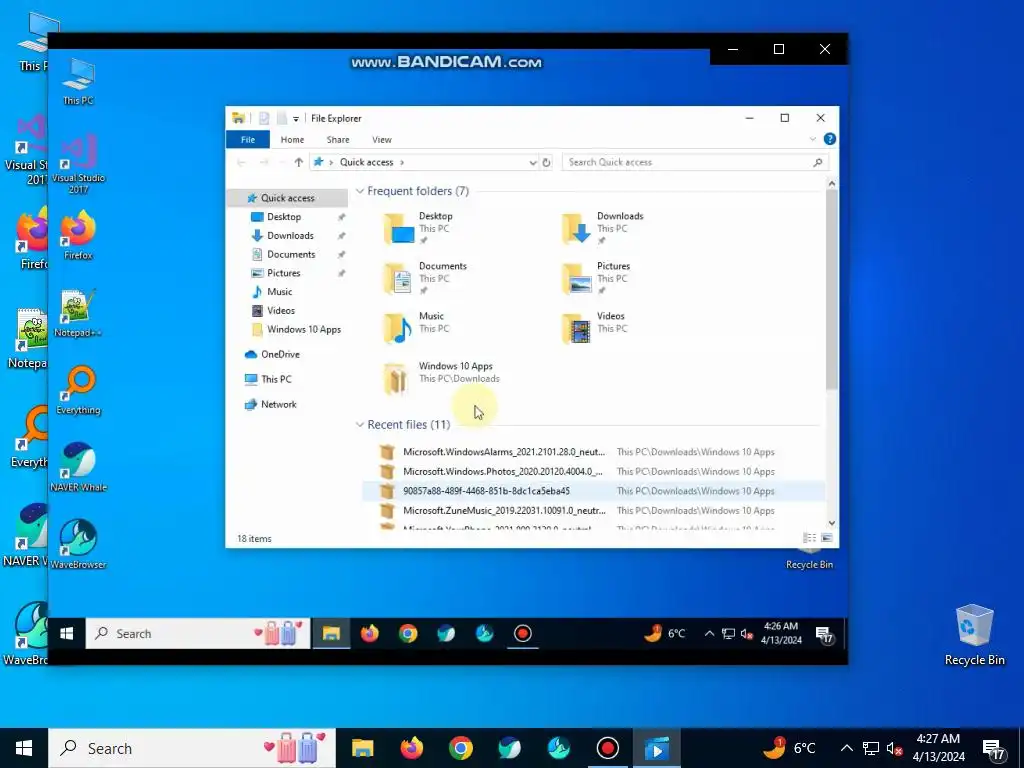Open This PC icon on inner desktop
1024x768 pixels.
coord(78,81)
